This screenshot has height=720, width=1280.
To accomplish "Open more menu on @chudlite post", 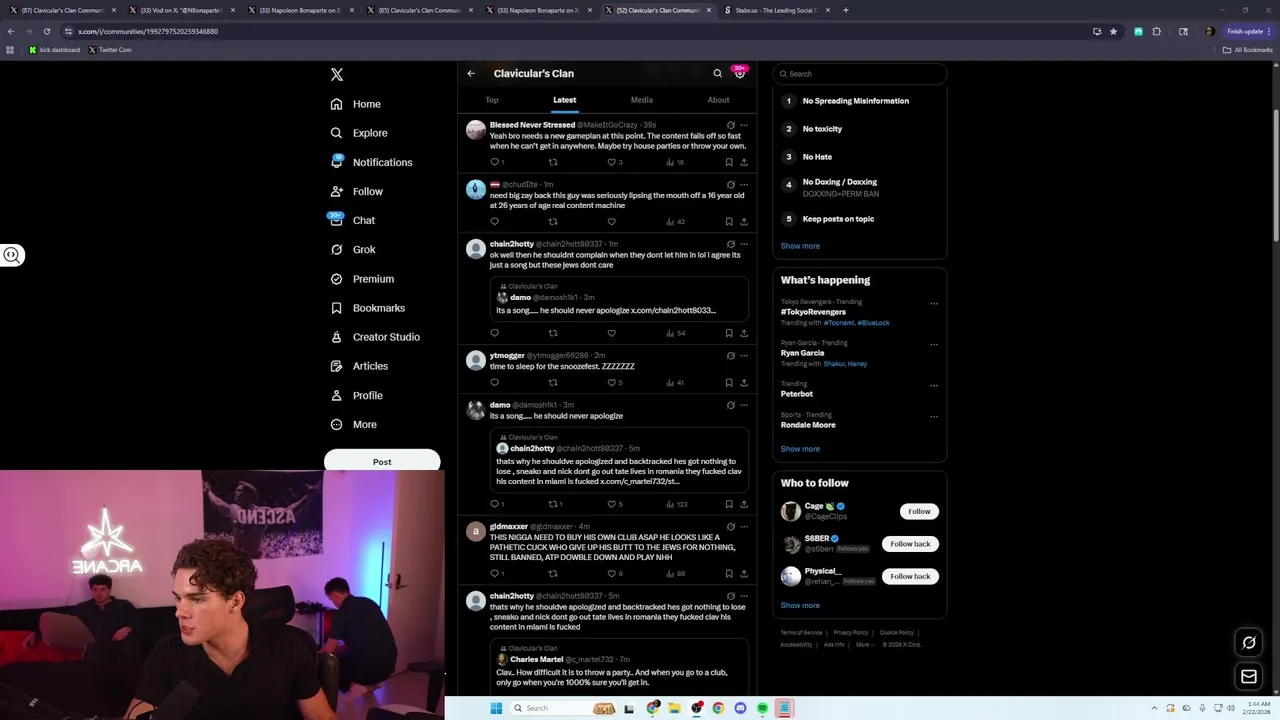I will (743, 185).
